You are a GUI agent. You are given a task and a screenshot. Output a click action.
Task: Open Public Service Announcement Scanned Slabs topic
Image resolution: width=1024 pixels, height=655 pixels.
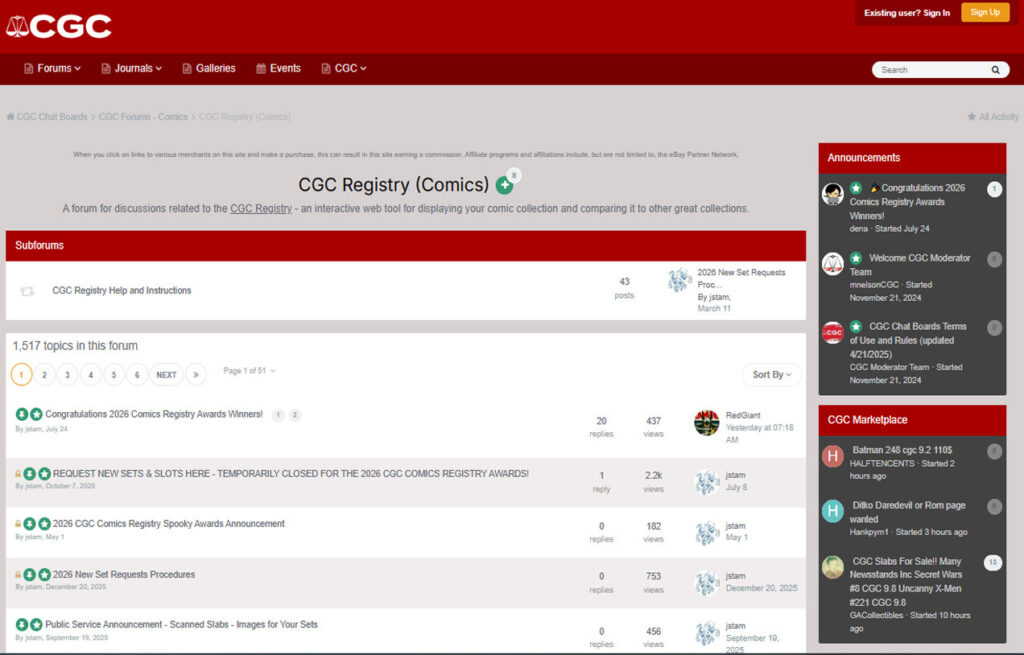pyautogui.click(x=182, y=625)
